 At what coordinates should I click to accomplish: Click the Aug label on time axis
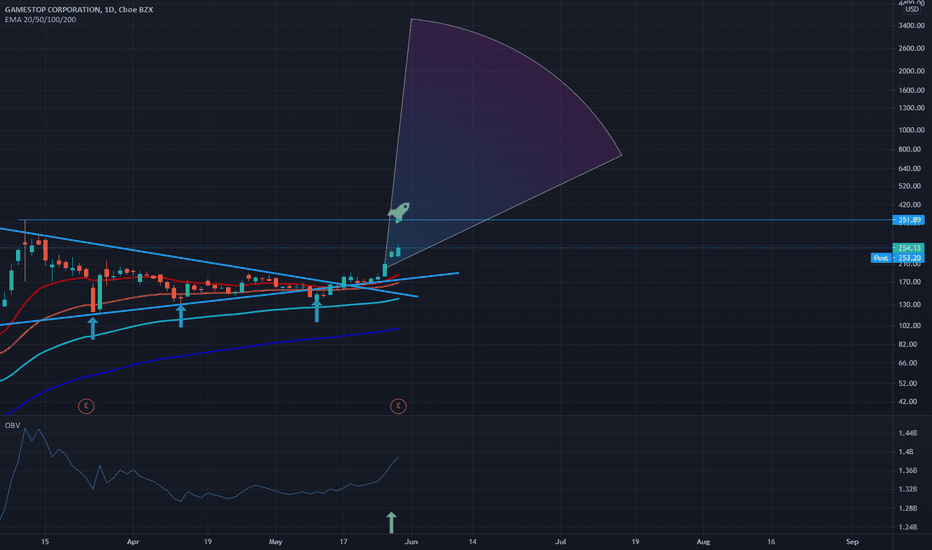point(703,542)
